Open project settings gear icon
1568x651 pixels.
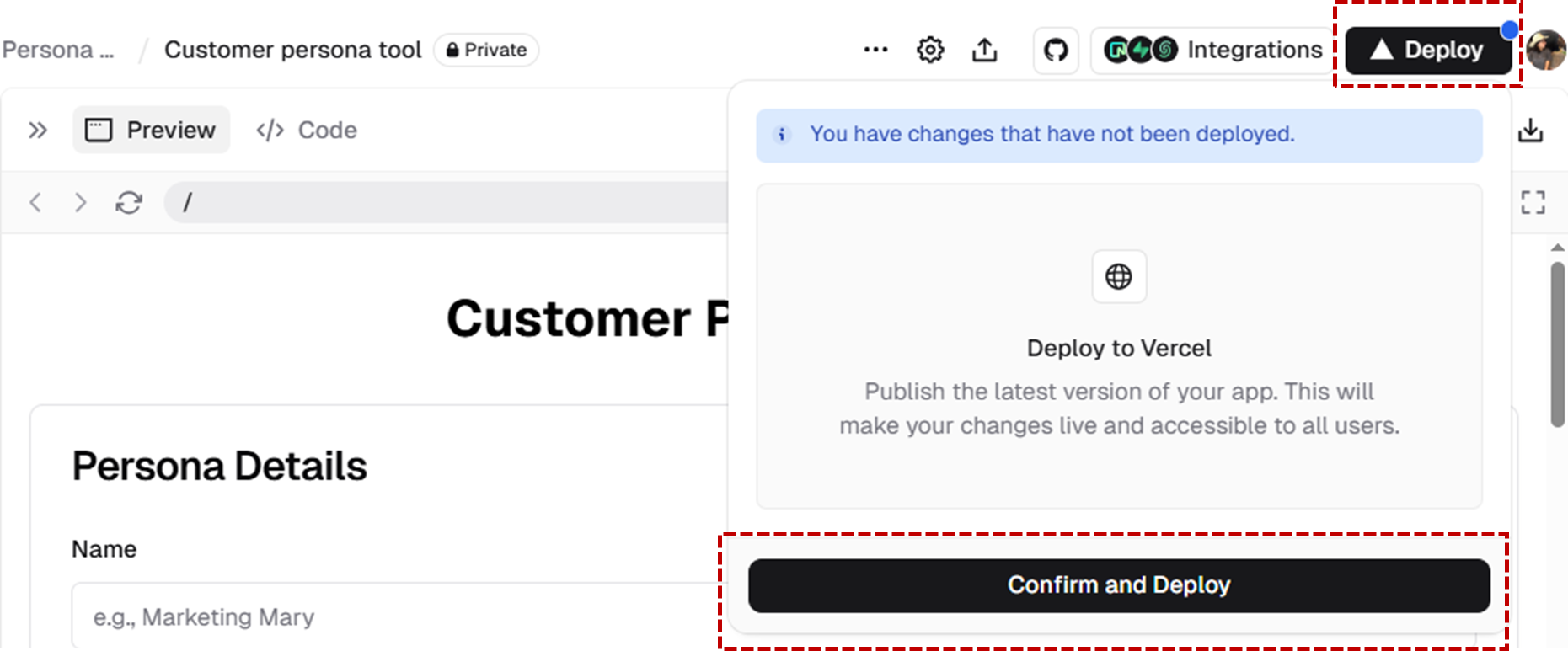(930, 50)
